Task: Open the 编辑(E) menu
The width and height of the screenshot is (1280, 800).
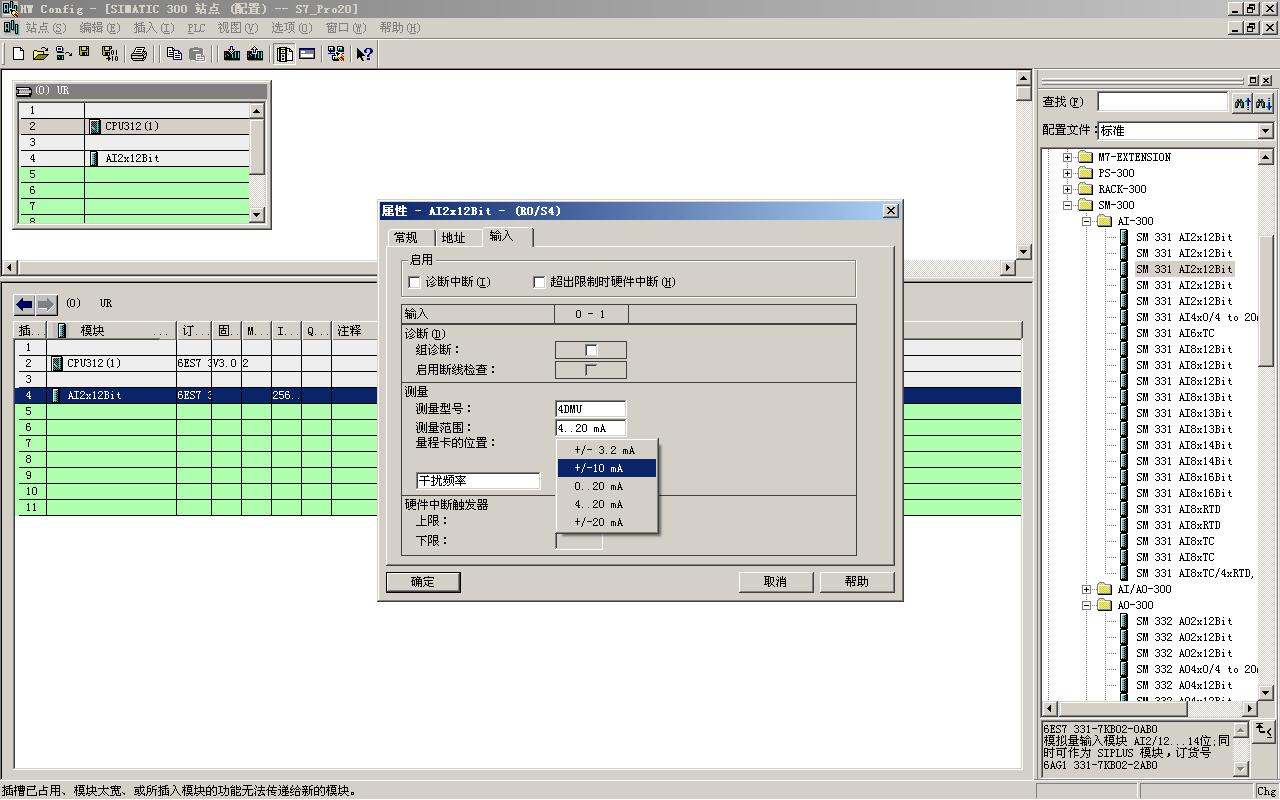Action: point(99,28)
